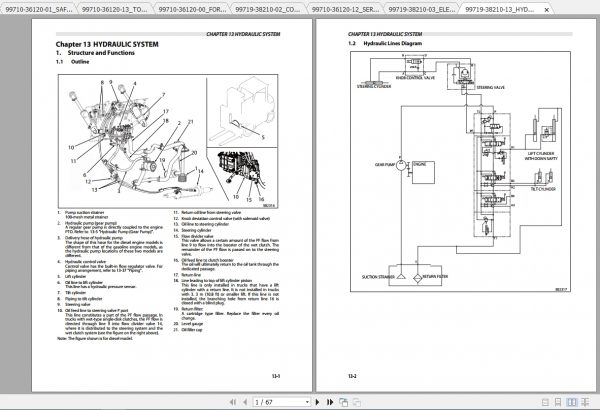Click page number 13-2 at page bottom

pos(352,376)
